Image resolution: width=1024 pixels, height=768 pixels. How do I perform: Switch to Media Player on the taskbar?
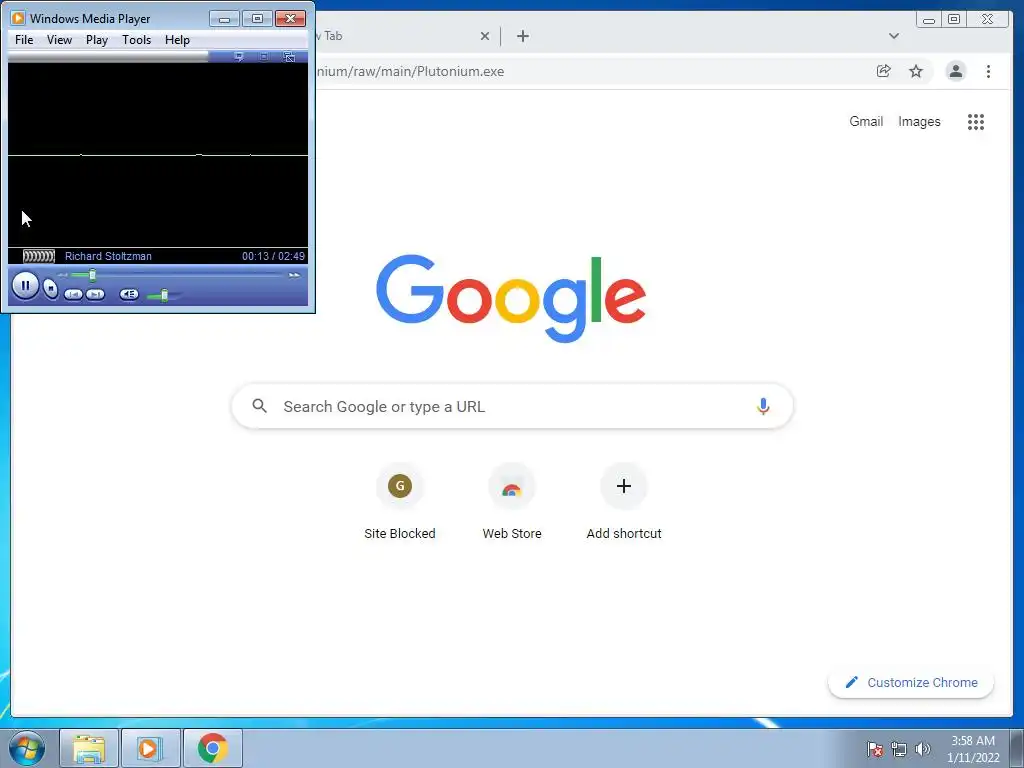(151, 748)
